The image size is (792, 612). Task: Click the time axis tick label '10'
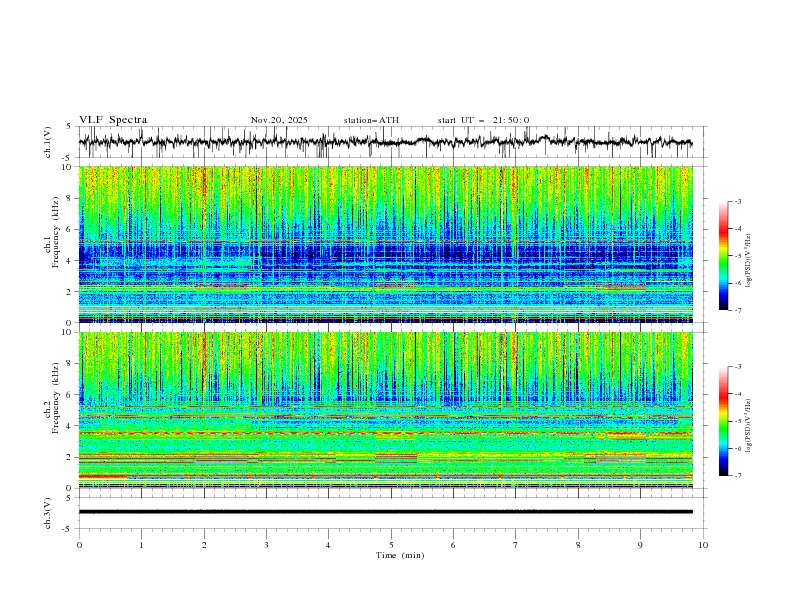coord(703,545)
